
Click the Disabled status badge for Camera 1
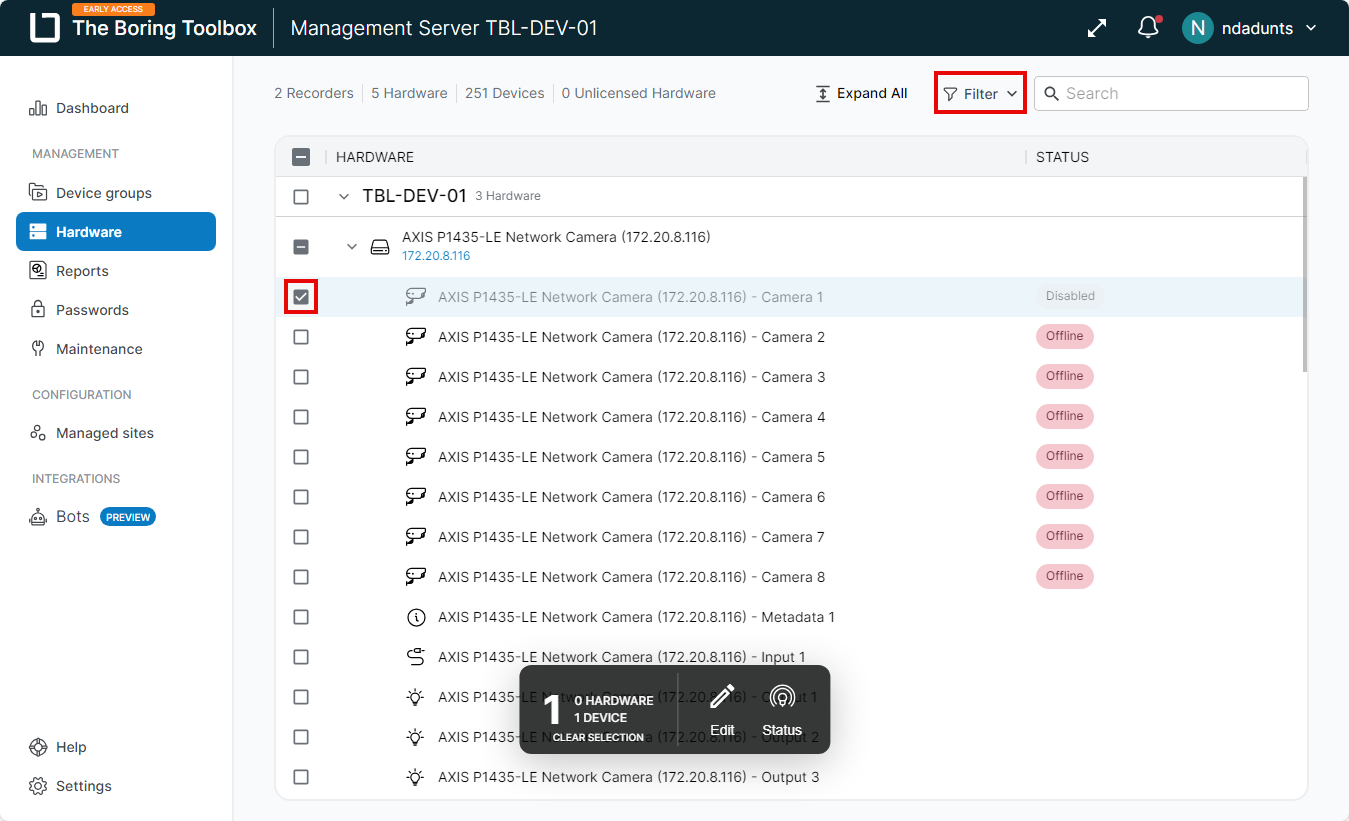coord(1070,296)
